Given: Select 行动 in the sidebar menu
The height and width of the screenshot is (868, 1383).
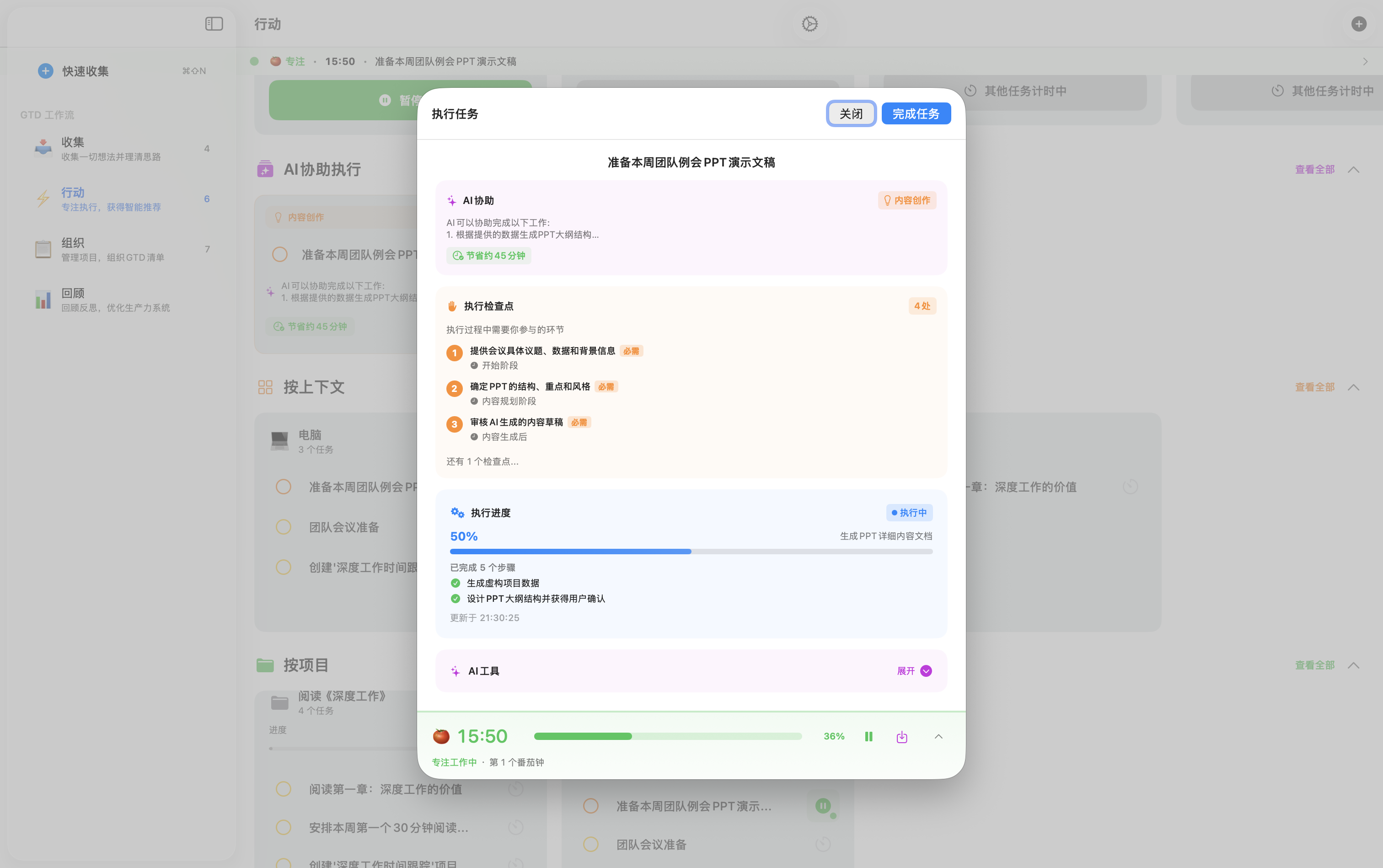Looking at the screenshot, I should coord(73,193).
